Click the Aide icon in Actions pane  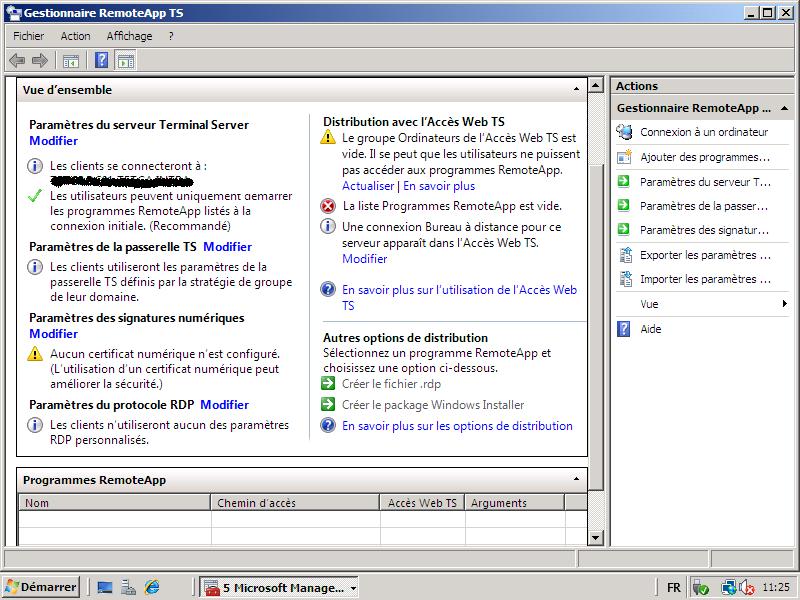coord(623,329)
